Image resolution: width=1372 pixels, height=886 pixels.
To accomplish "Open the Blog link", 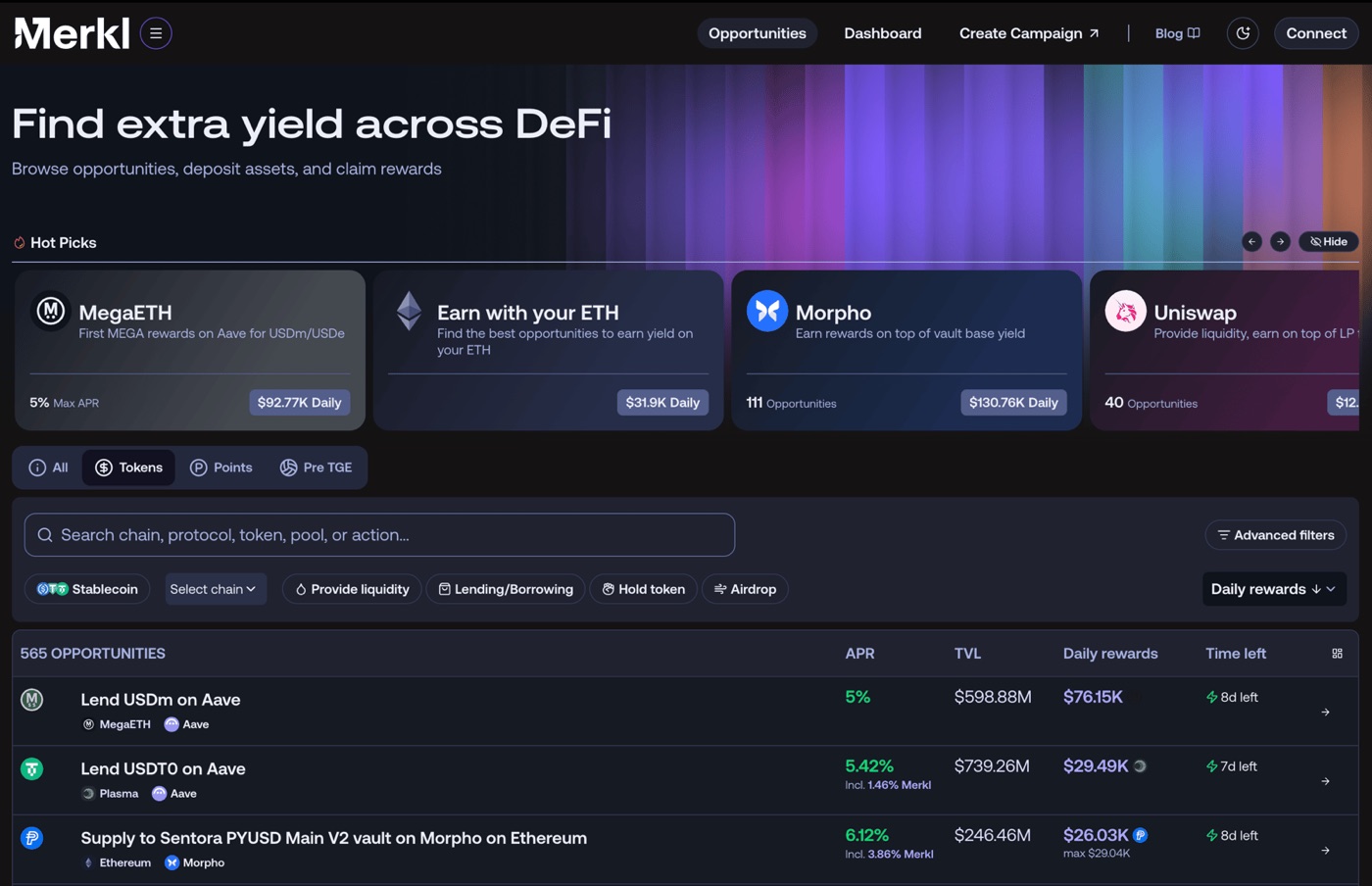I will click(1177, 33).
